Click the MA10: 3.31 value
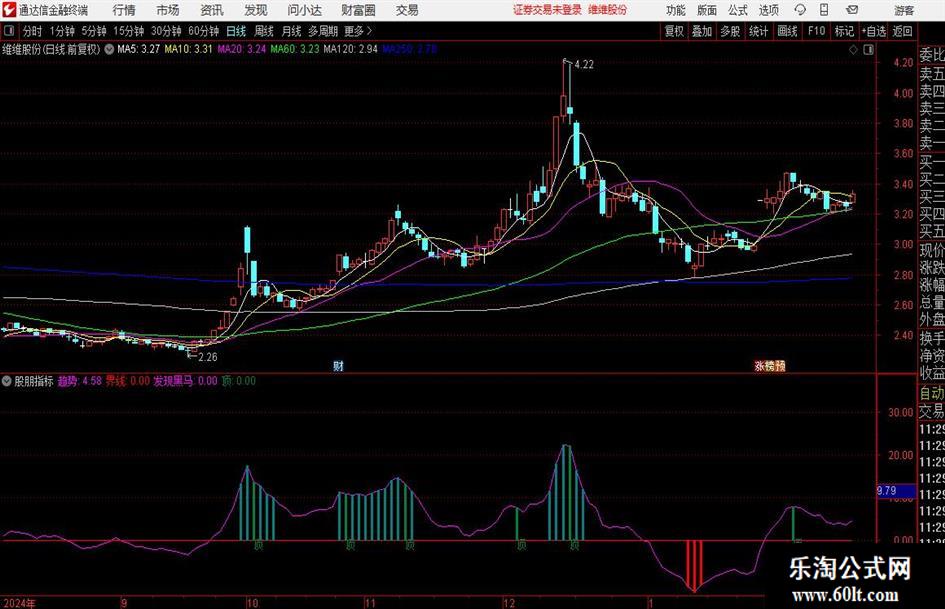The width and height of the screenshot is (945, 609). (x=189, y=49)
